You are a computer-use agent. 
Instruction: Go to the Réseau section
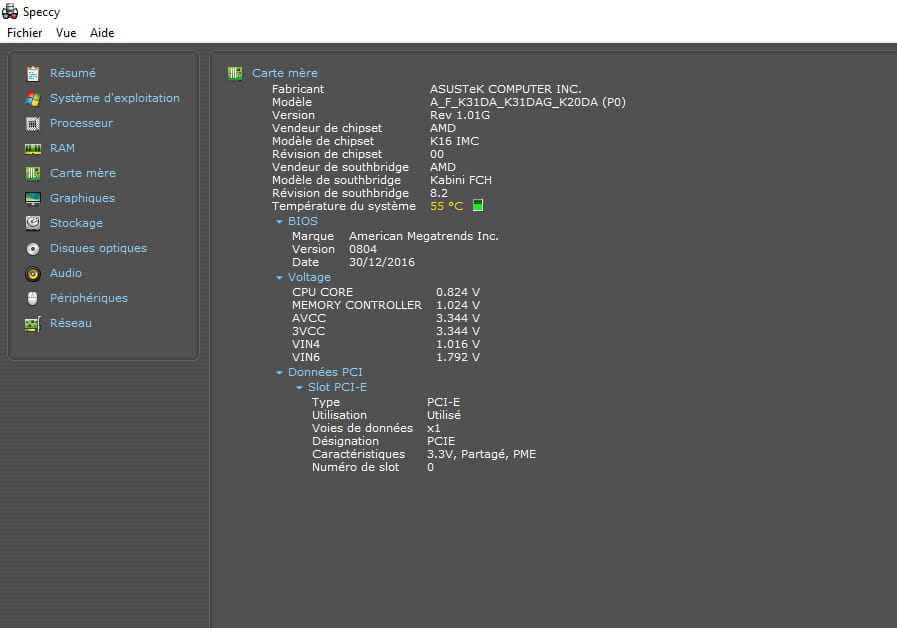(x=70, y=323)
